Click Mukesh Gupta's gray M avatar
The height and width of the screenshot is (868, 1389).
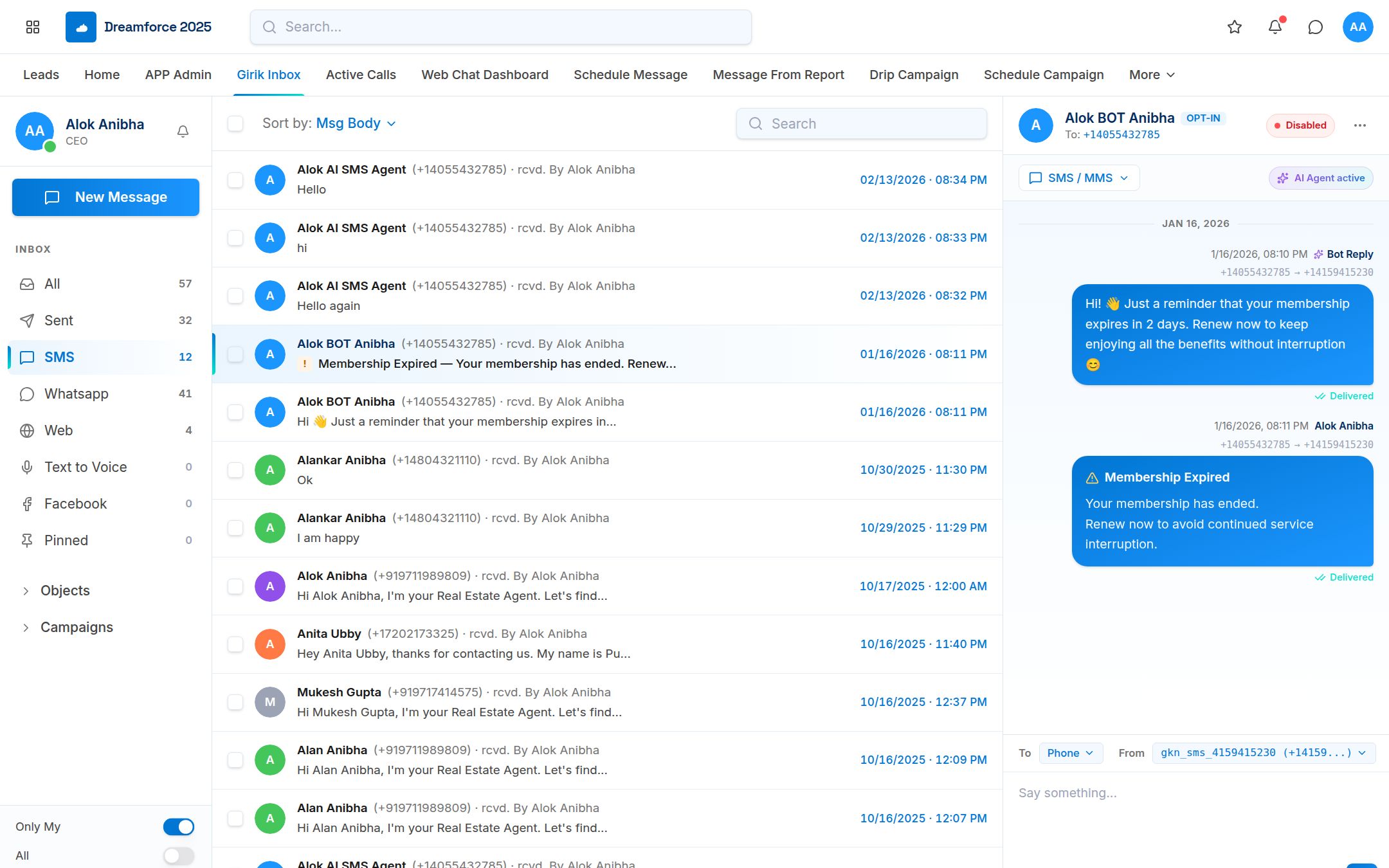tap(270, 702)
